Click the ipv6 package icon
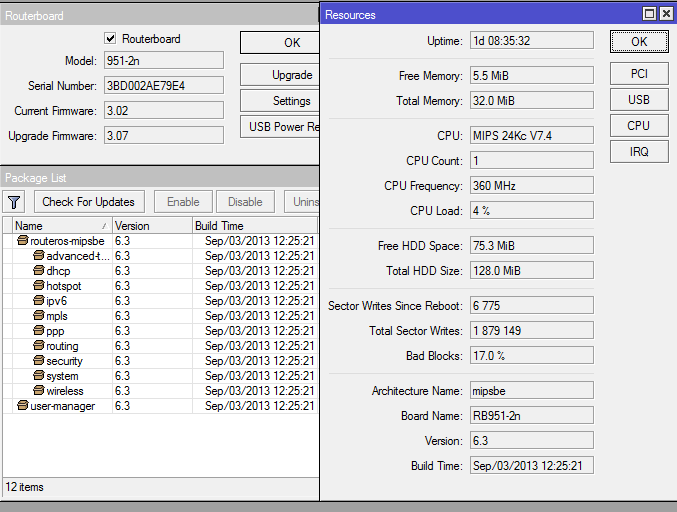The image size is (677, 512). pos(39,300)
